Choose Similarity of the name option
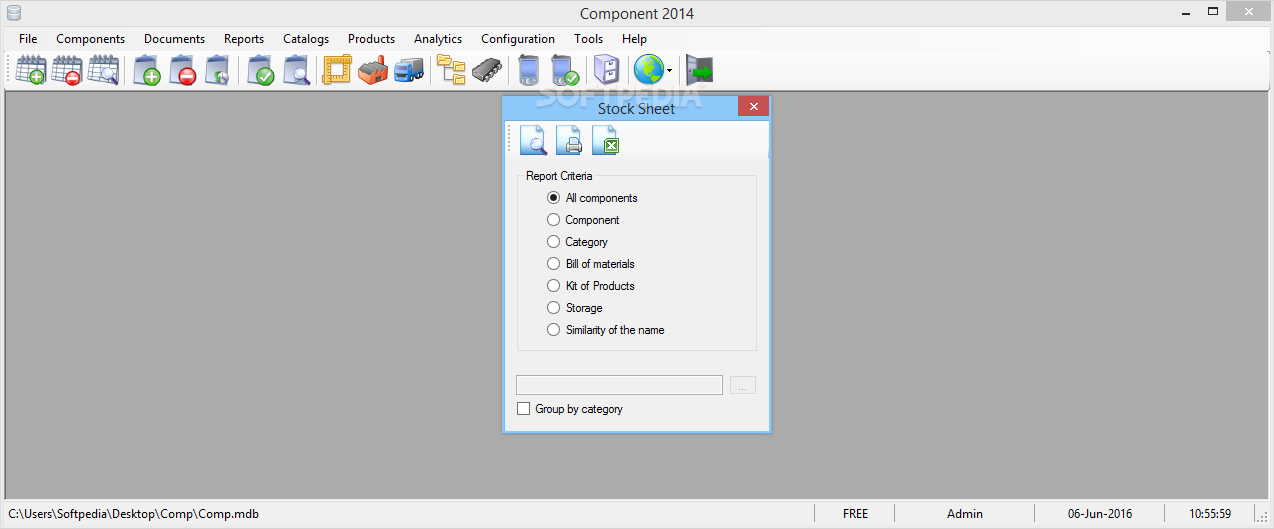This screenshot has height=529, width=1274. tap(606, 330)
